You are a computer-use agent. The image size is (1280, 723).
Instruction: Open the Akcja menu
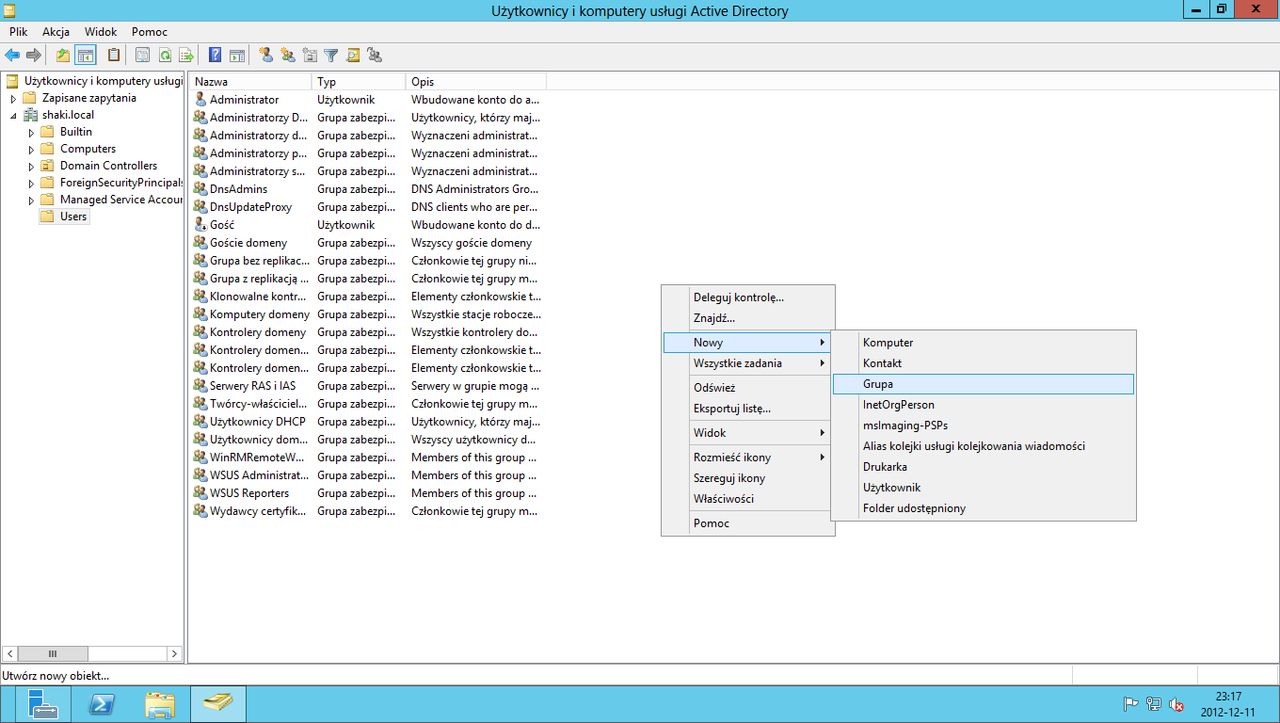coord(55,32)
